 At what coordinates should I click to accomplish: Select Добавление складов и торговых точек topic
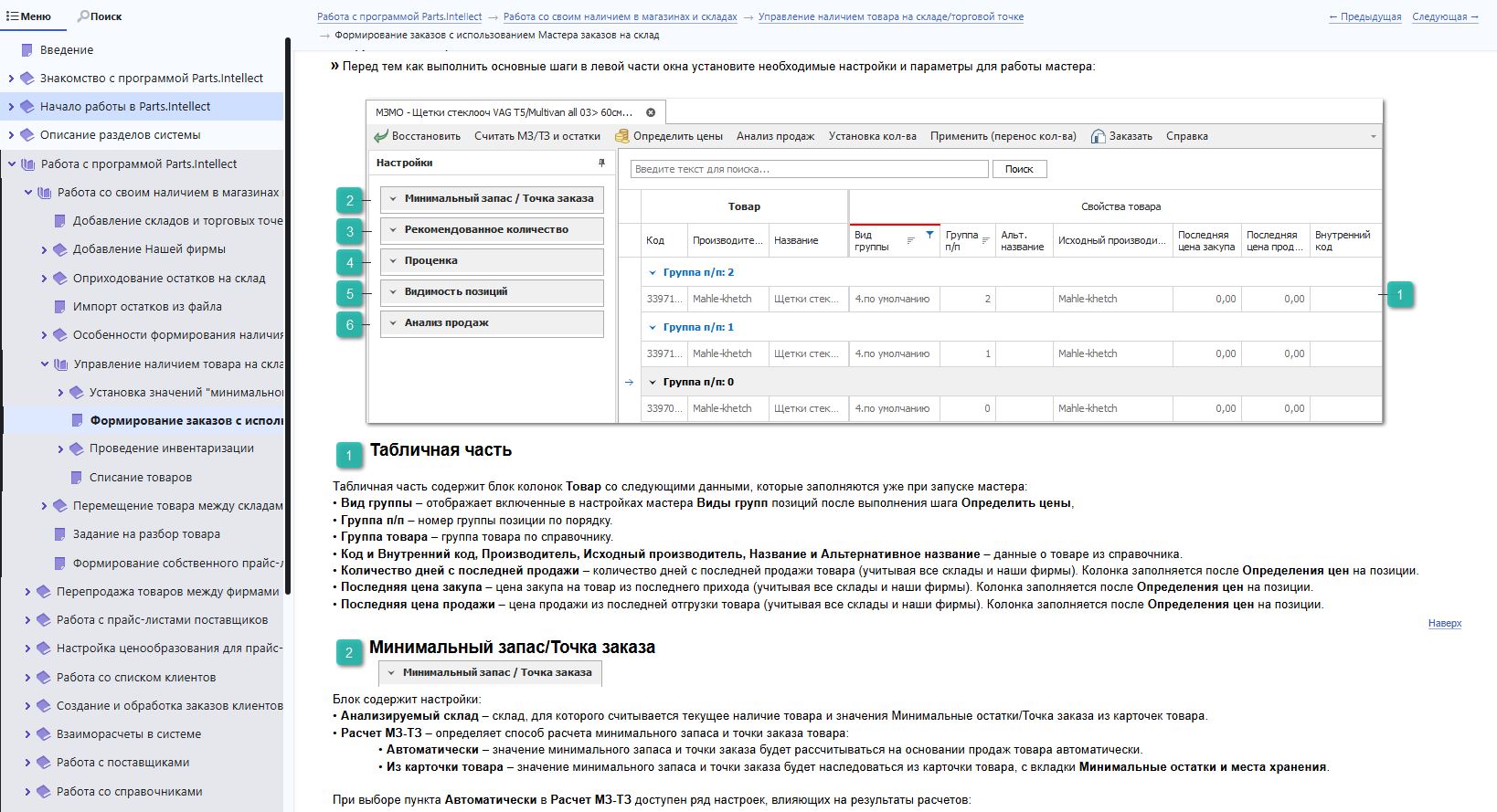[x=177, y=221]
